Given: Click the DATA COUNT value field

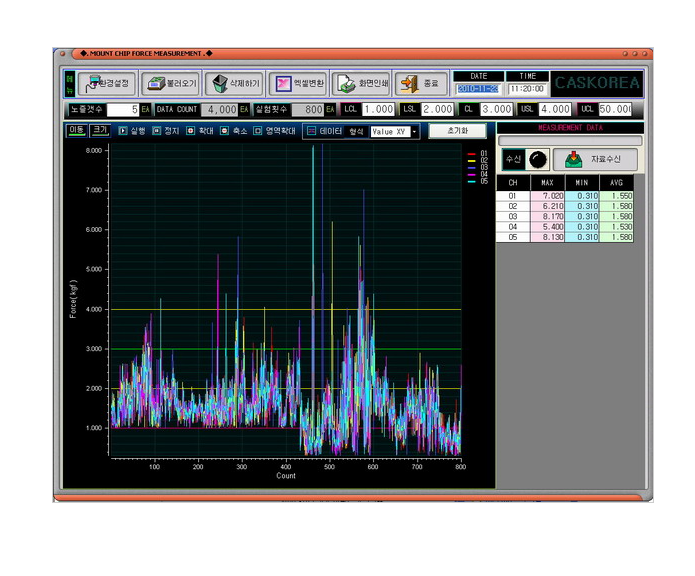Looking at the screenshot, I should (x=220, y=109).
